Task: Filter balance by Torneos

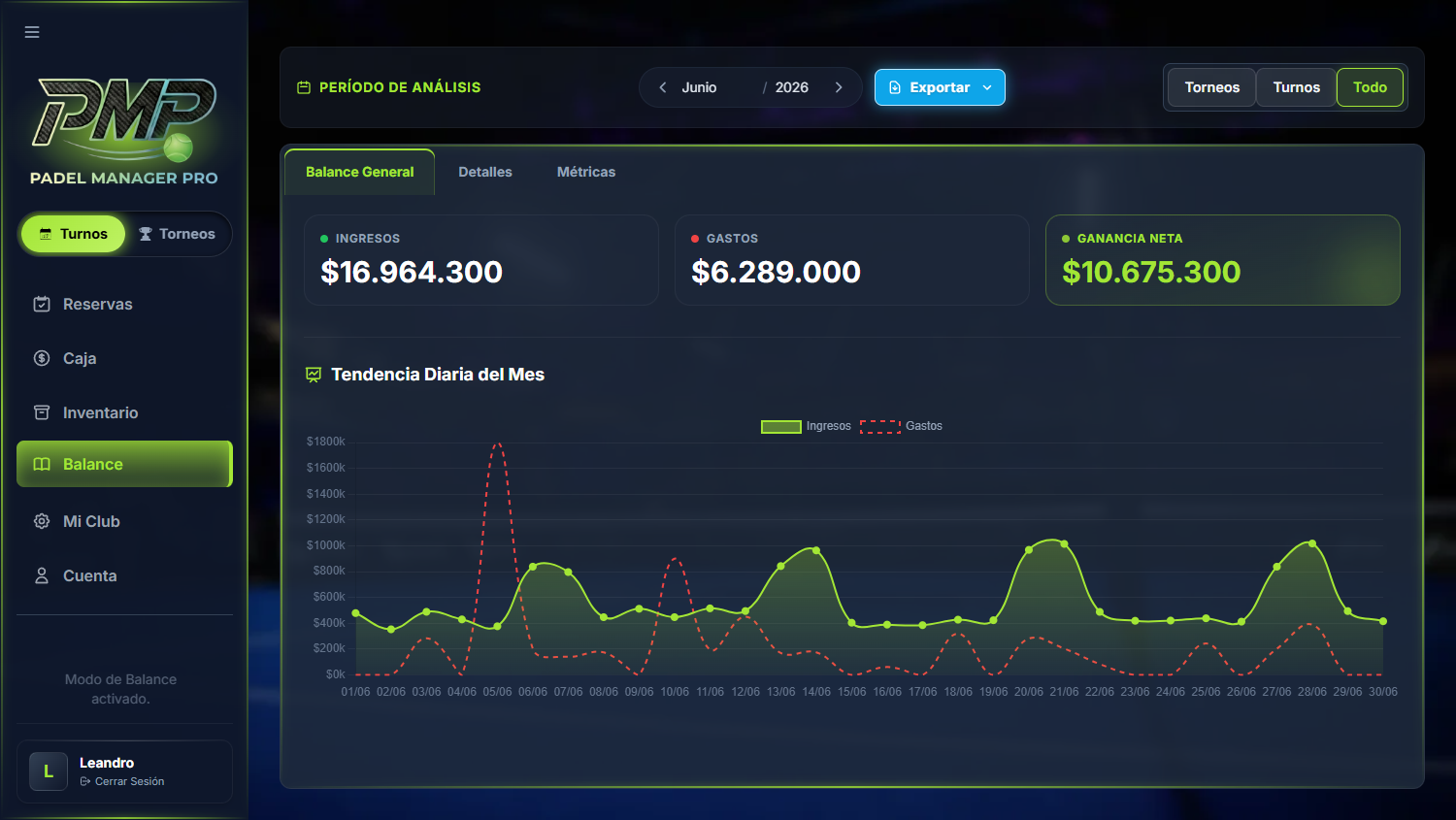Action: point(1212,87)
